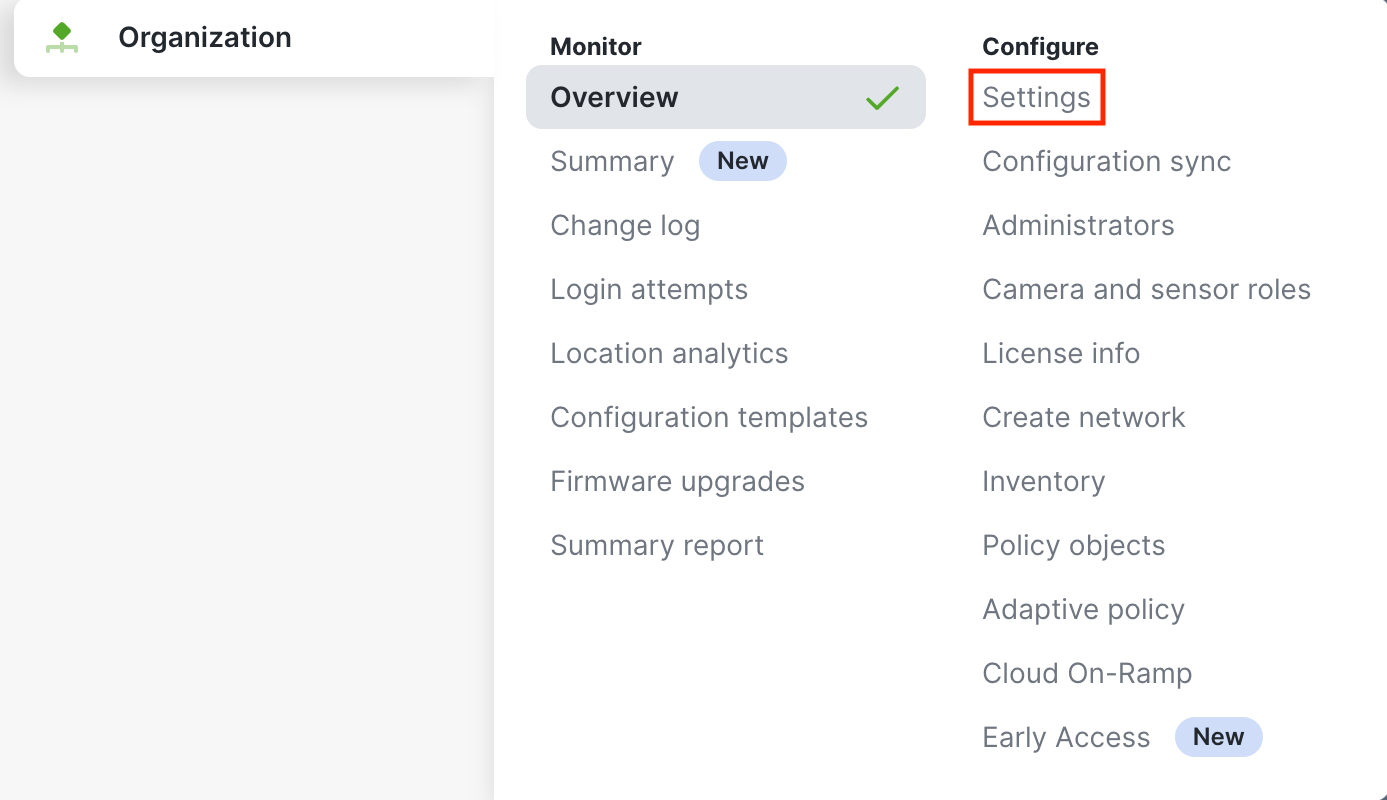Viewport: 1387px width, 800px height.
Task: Go to Login attempts
Action: click(649, 290)
